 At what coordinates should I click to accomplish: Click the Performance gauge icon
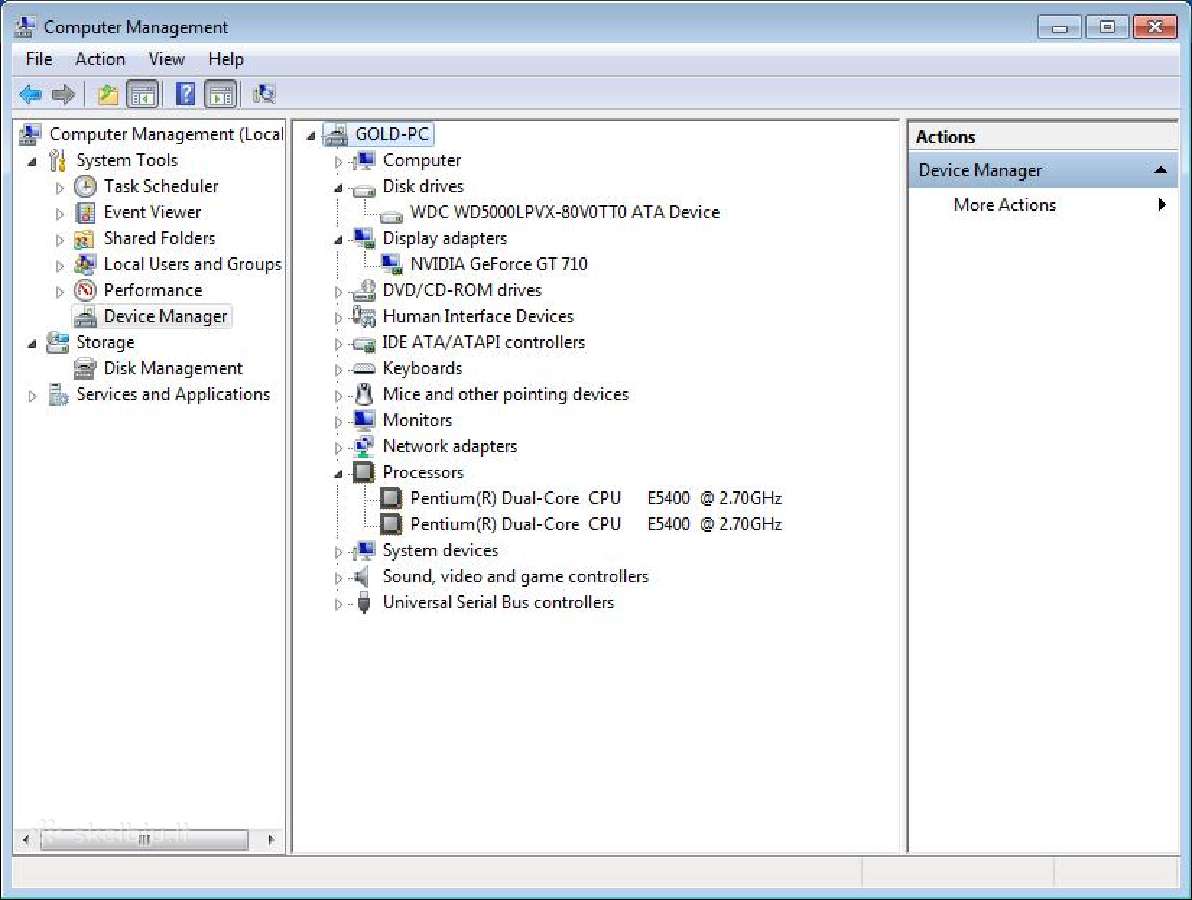click(x=85, y=290)
